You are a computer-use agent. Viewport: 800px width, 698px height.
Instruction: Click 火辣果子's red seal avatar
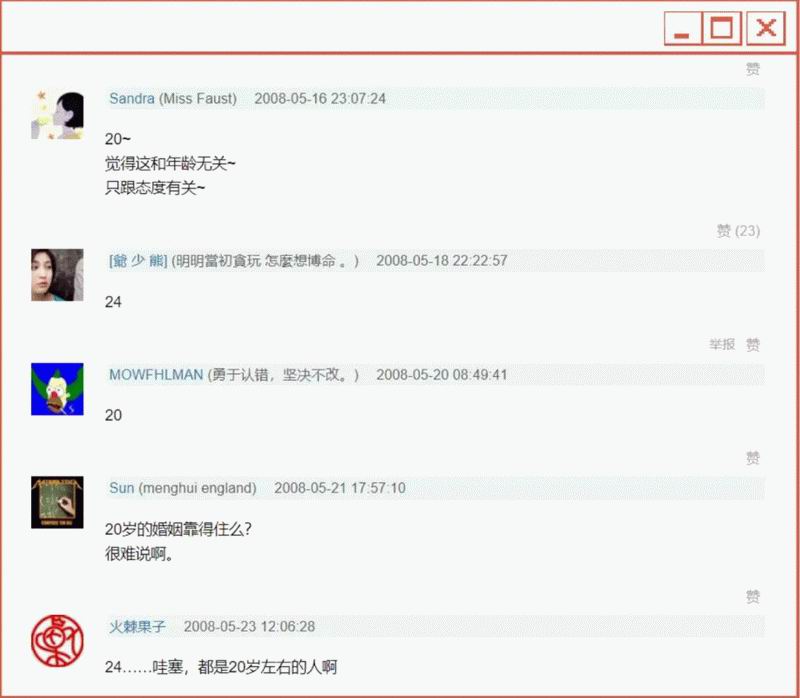coord(57,641)
